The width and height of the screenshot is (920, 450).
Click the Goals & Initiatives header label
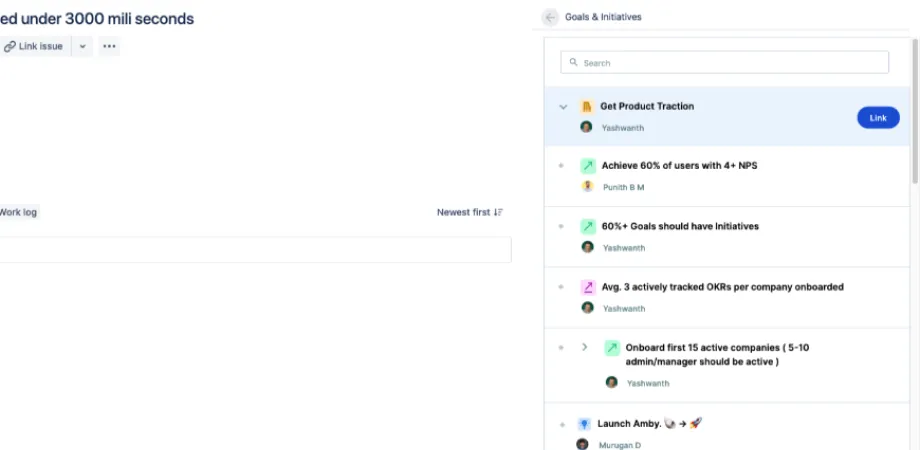click(x=603, y=17)
